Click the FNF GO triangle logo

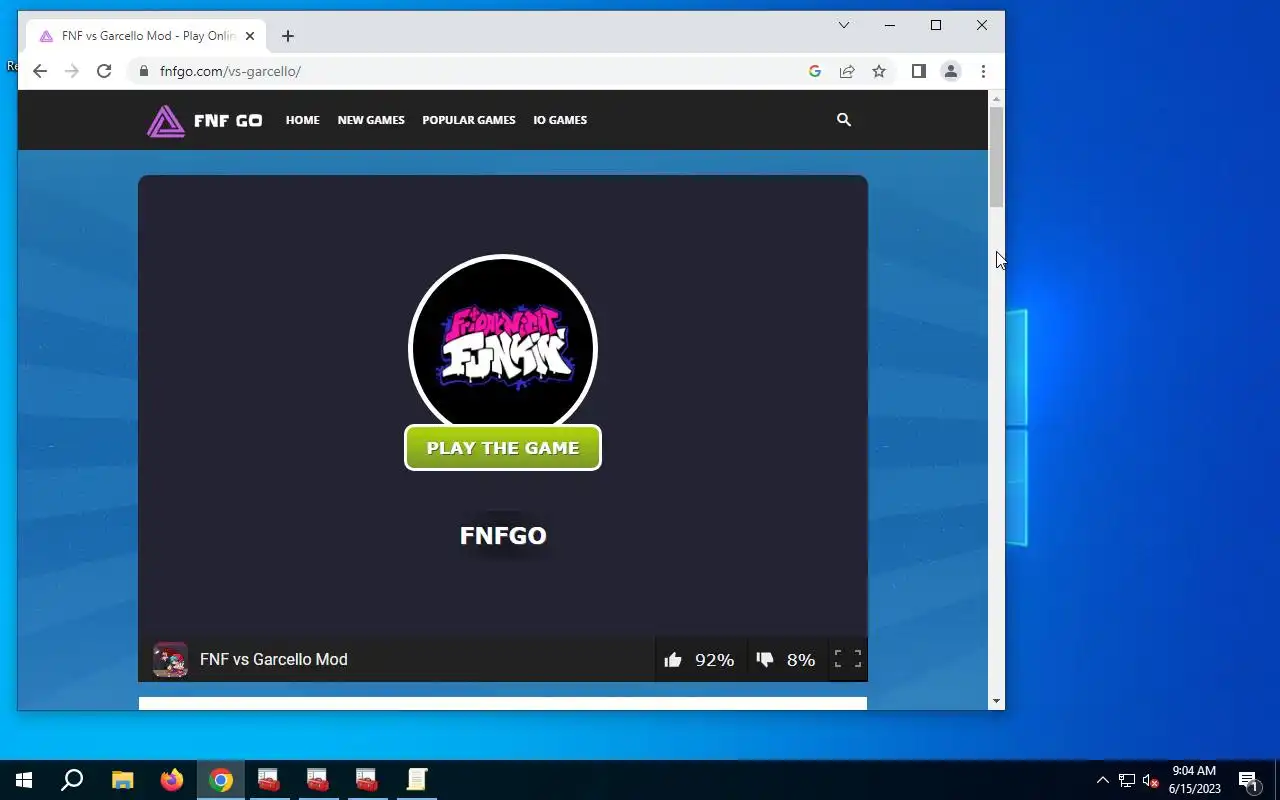(x=166, y=121)
